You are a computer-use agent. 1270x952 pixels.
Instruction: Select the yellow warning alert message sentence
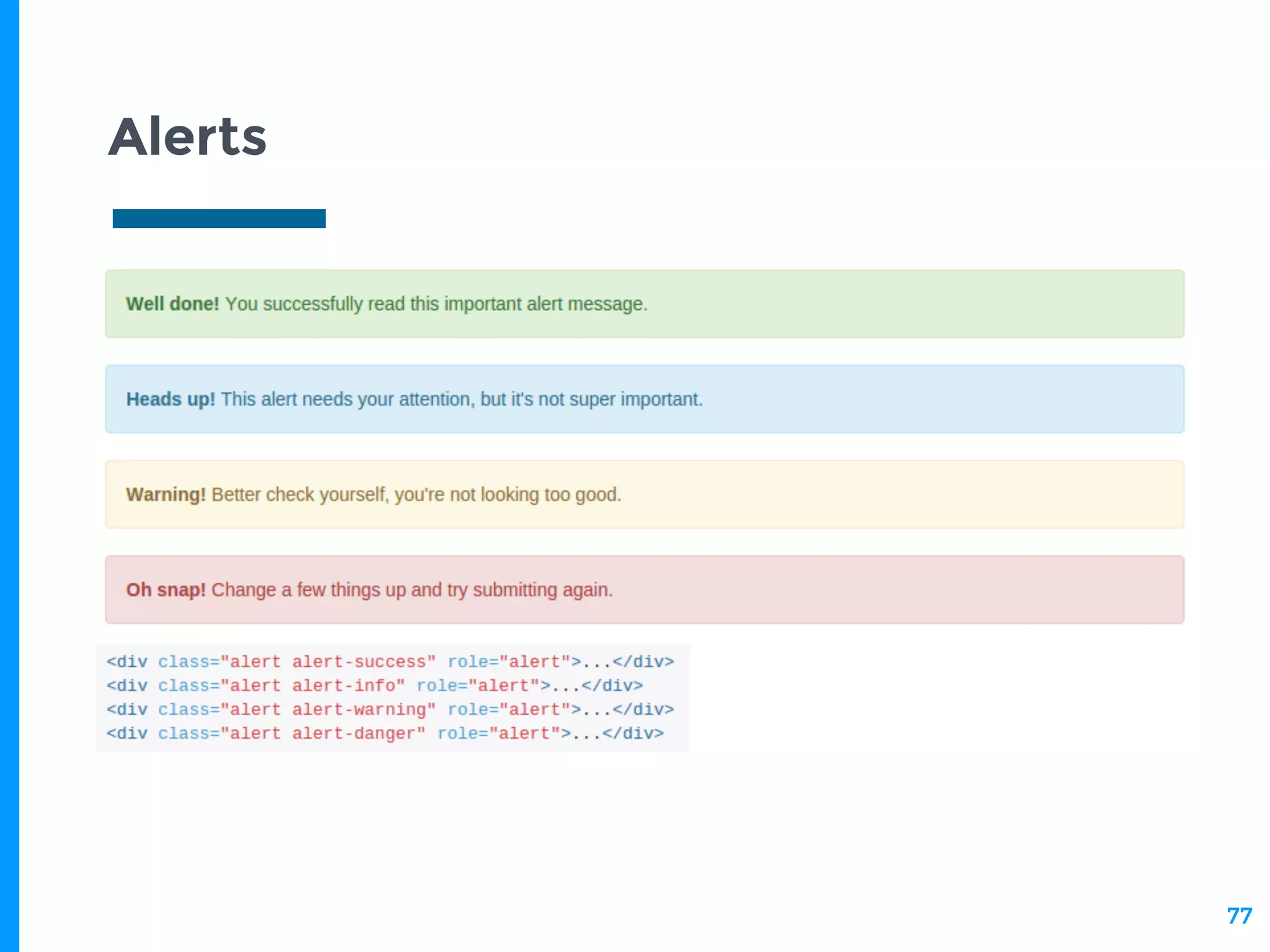pos(416,495)
